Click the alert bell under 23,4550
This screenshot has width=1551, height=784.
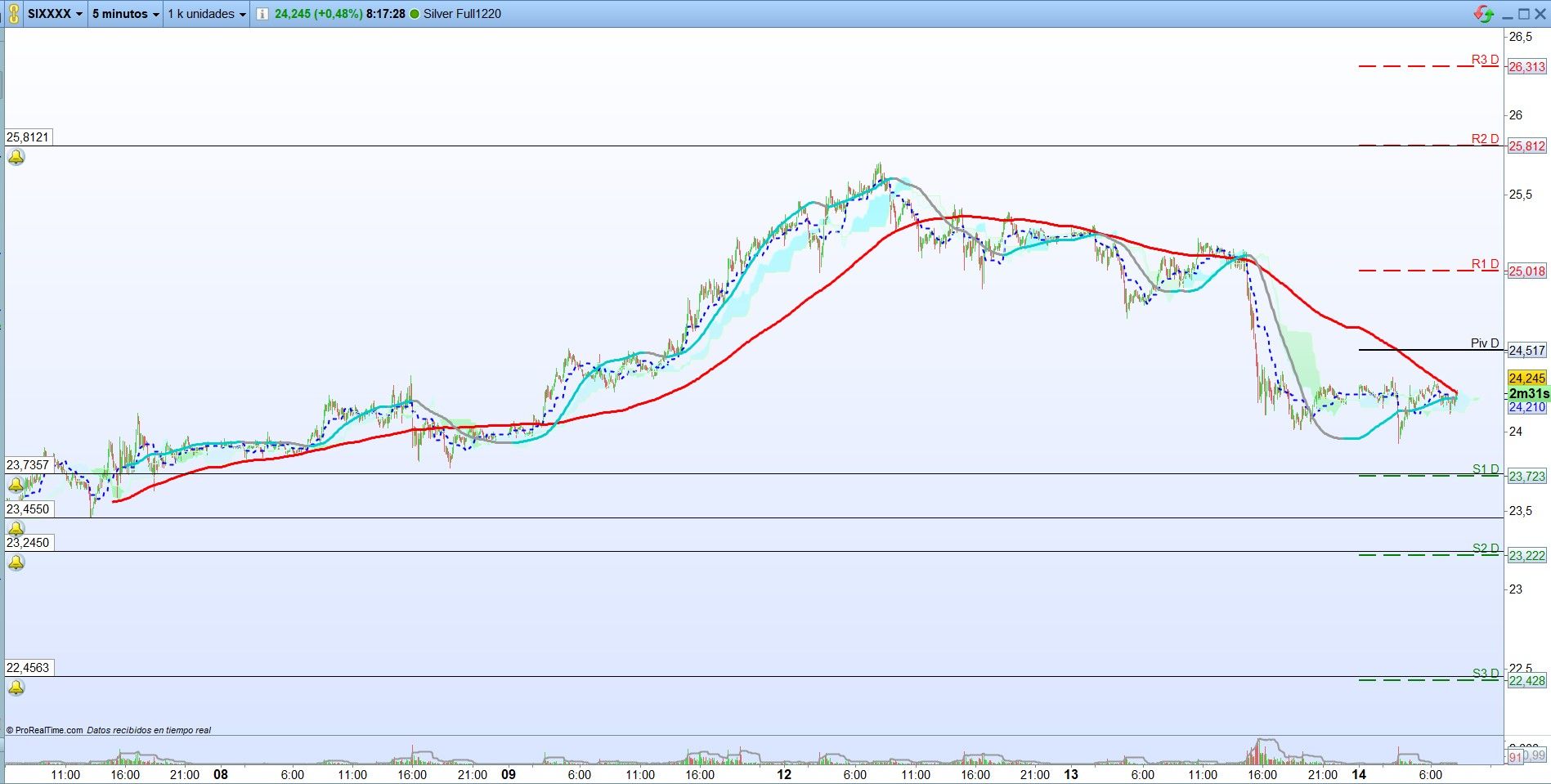point(16,529)
